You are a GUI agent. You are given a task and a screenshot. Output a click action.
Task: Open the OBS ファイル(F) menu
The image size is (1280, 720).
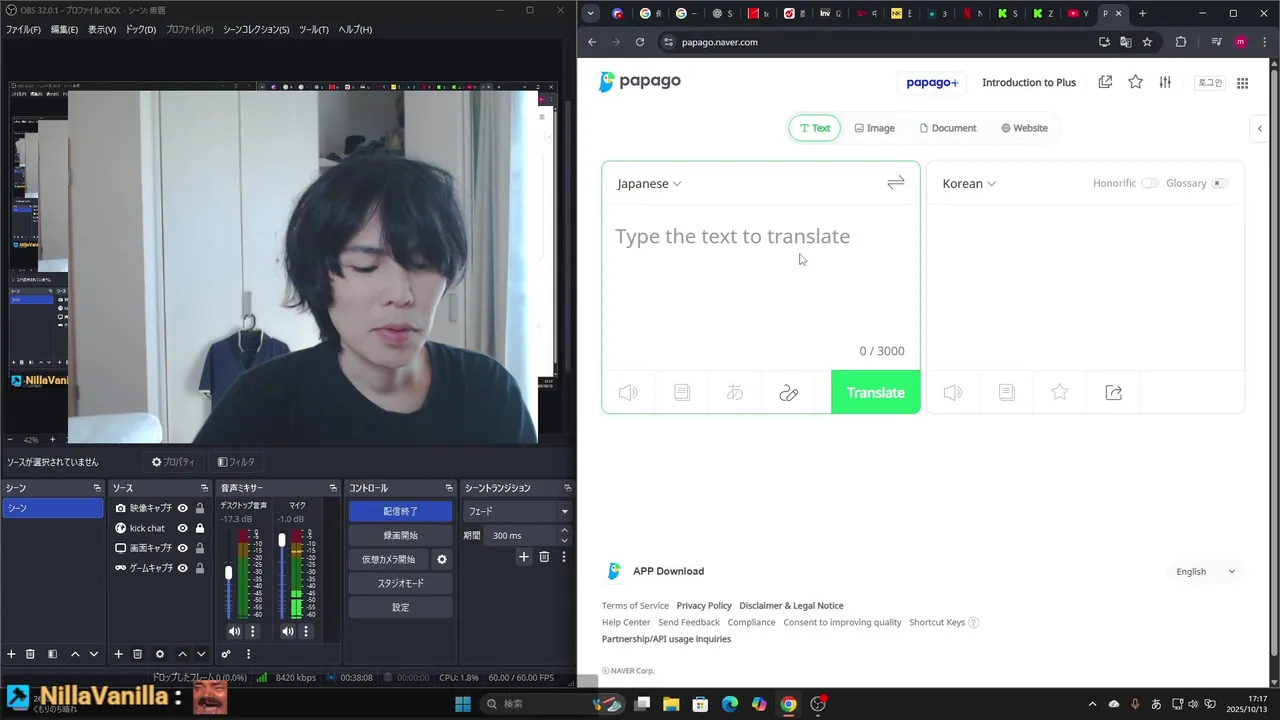(23, 29)
